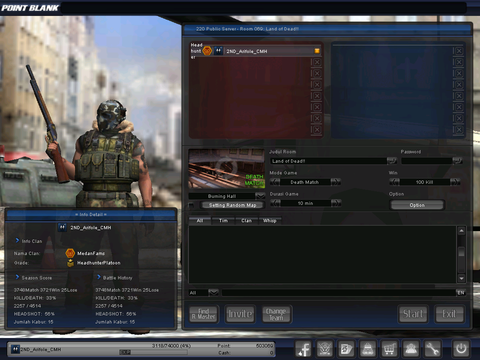Click the Point value 503069
The image size is (480, 360).
pos(264,346)
